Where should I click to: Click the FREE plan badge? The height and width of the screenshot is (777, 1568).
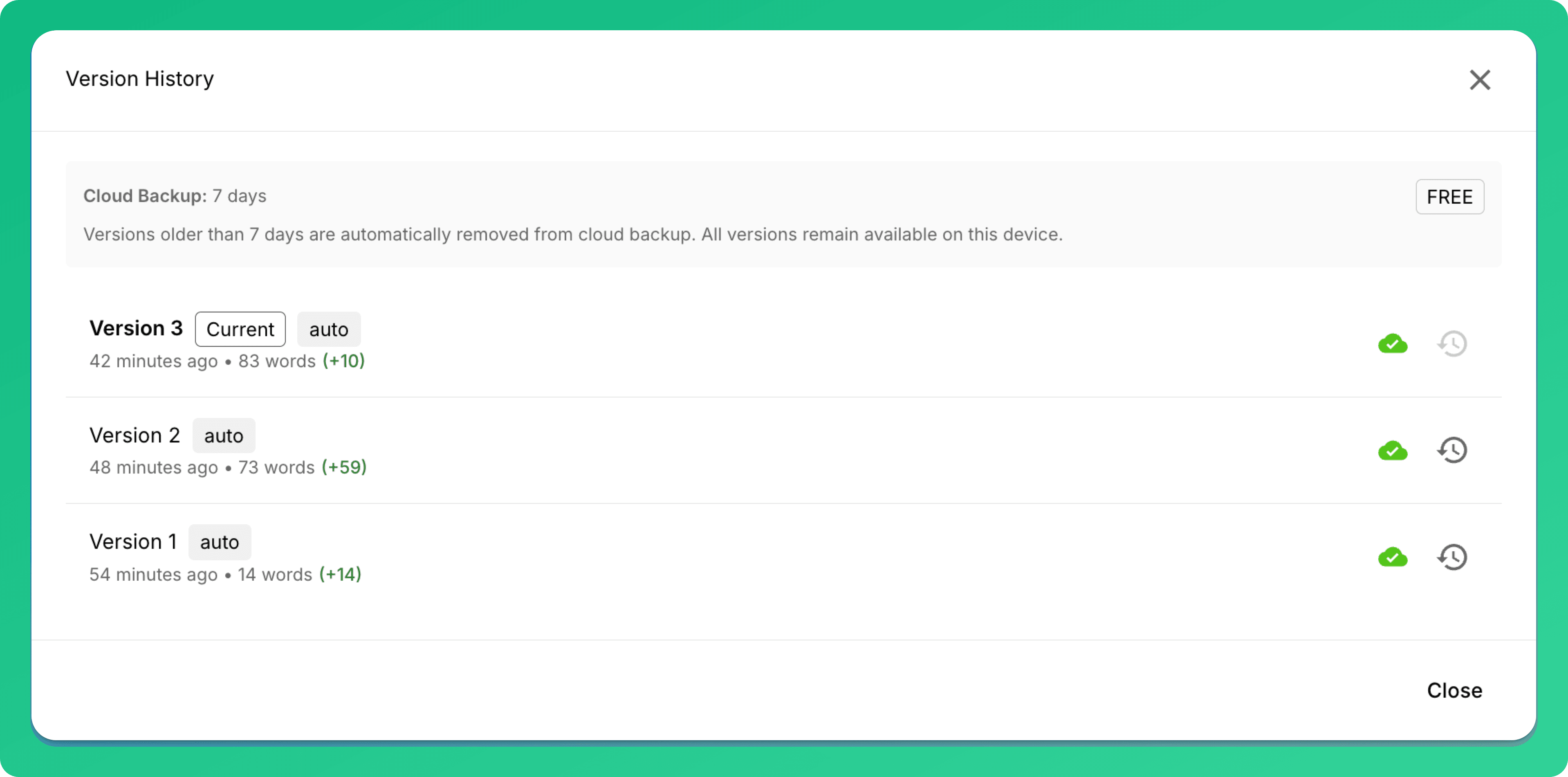(x=1449, y=197)
